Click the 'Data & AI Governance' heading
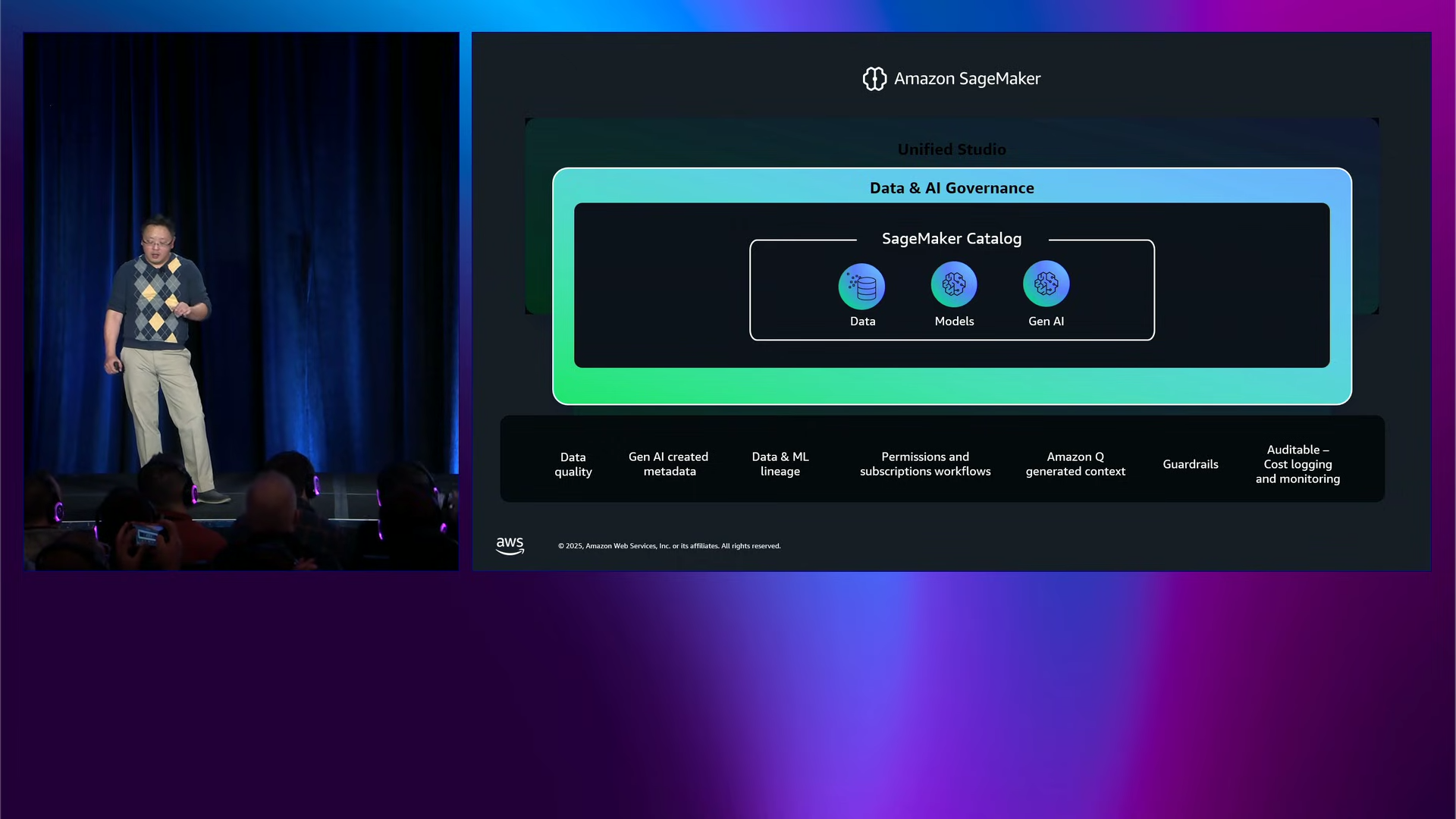This screenshot has width=1456, height=819. point(952,188)
